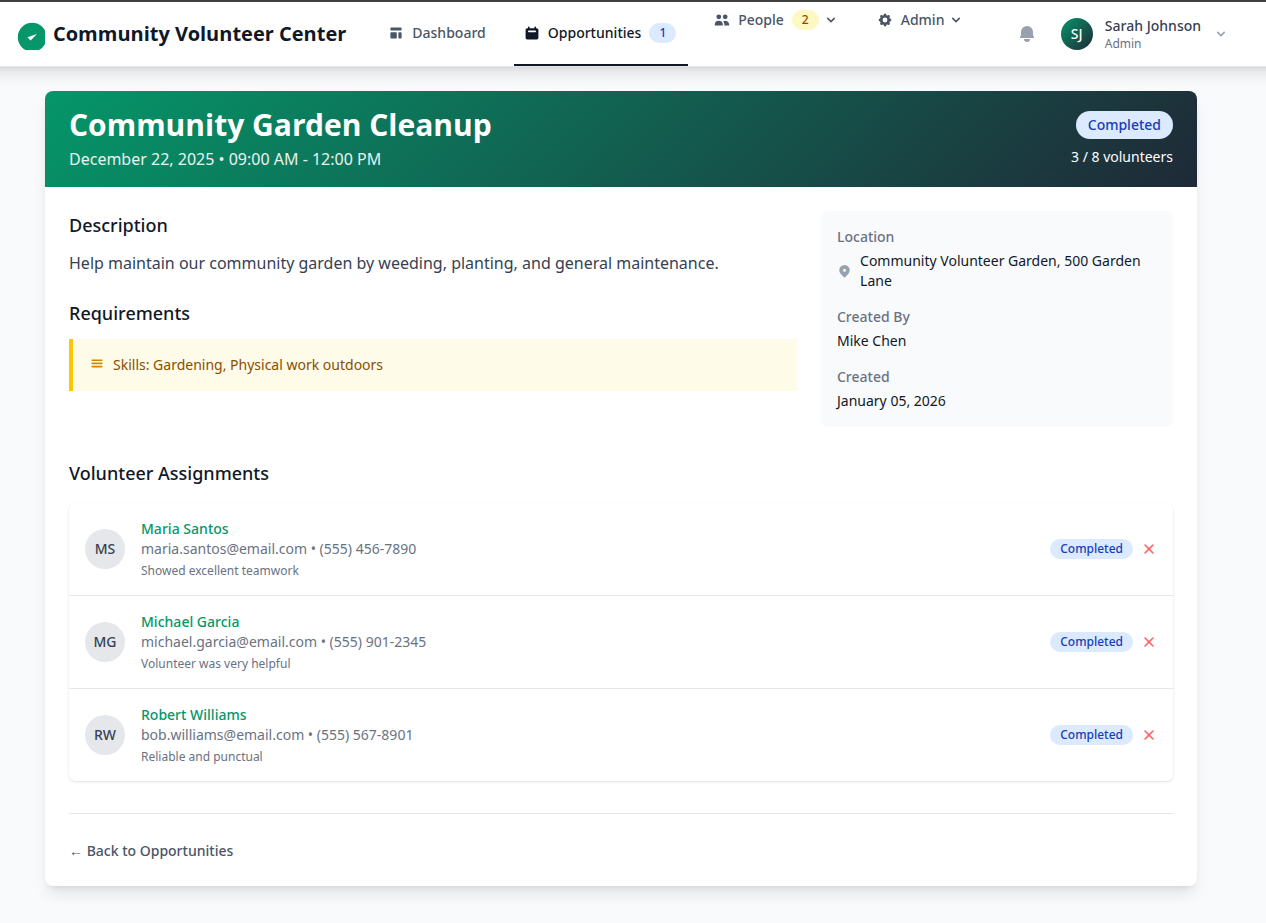Expand the People dropdown menu
Image resolution: width=1266 pixels, height=923 pixels.
coord(776,20)
